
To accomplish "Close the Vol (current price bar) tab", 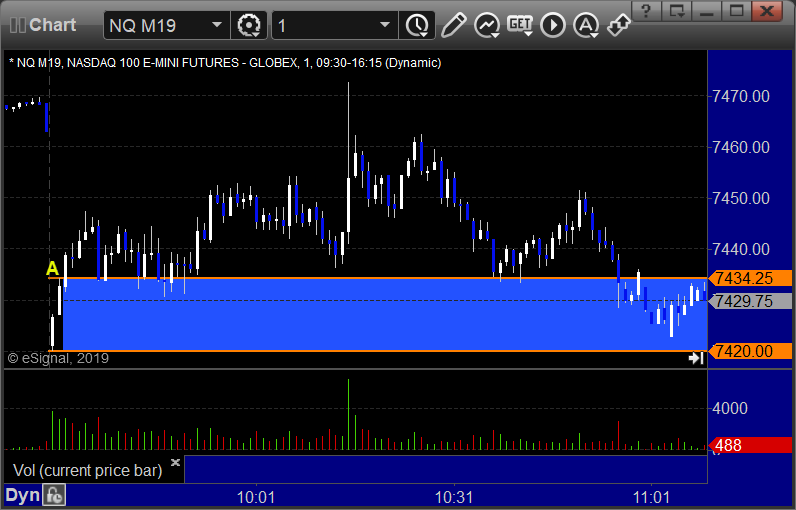I will click(175, 462).
